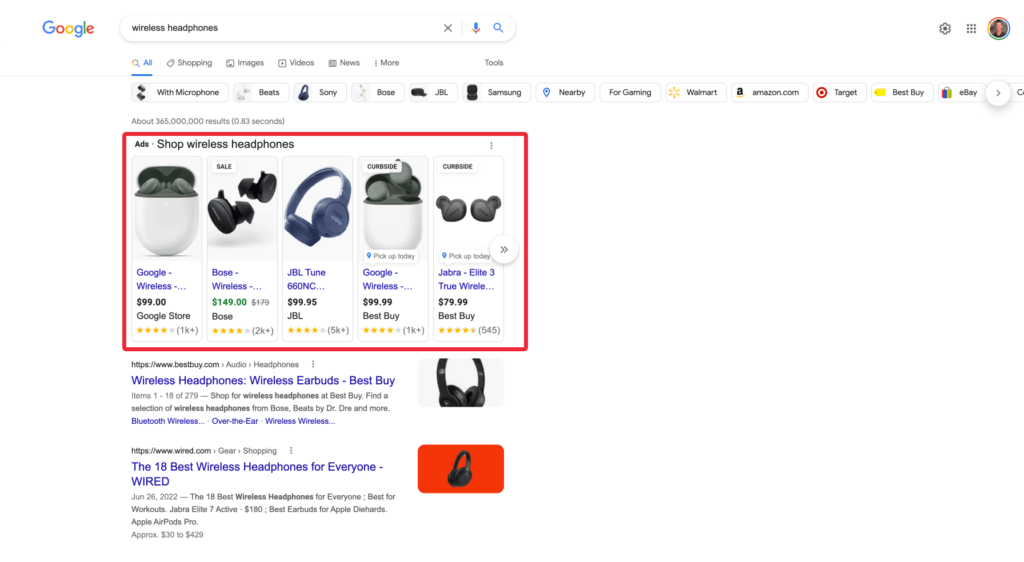The width and height of the screenshot is (1024, 562).
Task: Filter results by the Bose chip
Action: [x=377, y=93]
